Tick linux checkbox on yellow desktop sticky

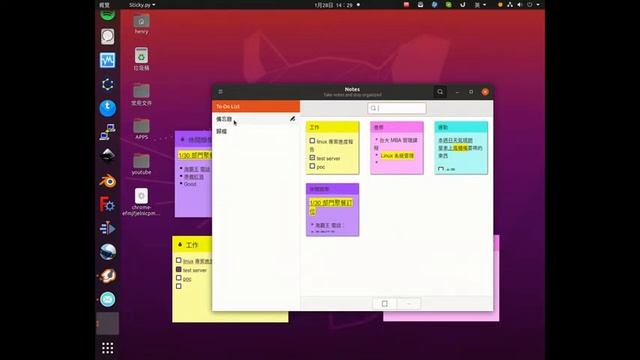click(x=178, y=260)
